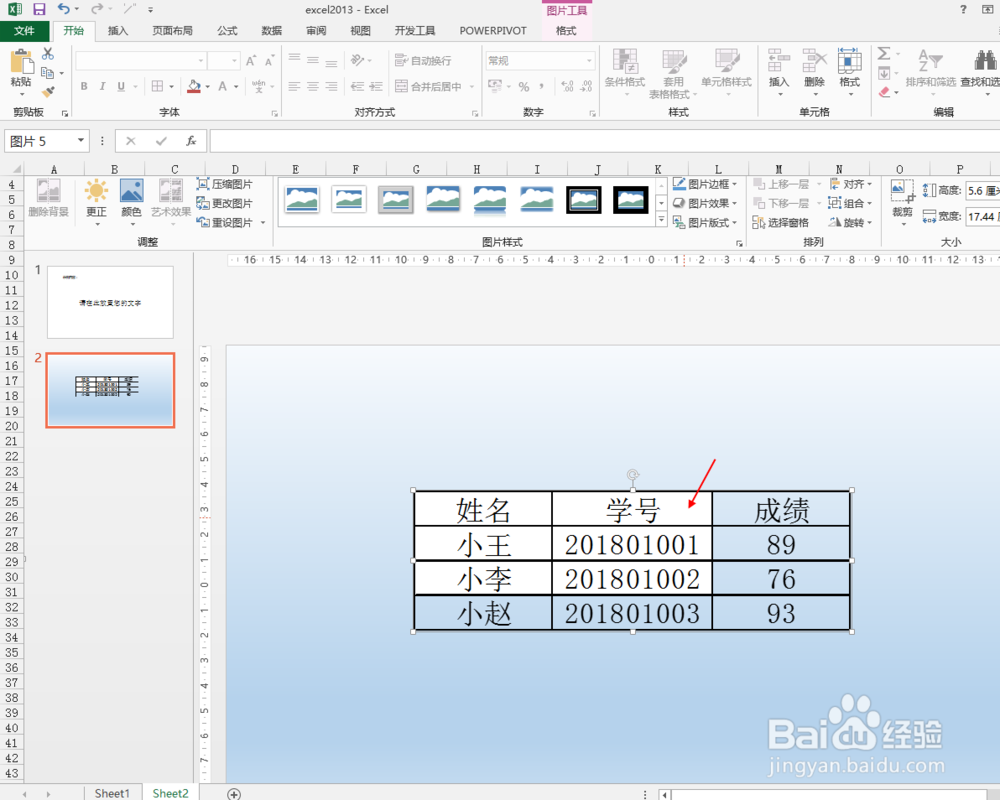Open the number format 常规 dropdown
This screenshot has width=1000, height=800.
[x=589, y=61]
